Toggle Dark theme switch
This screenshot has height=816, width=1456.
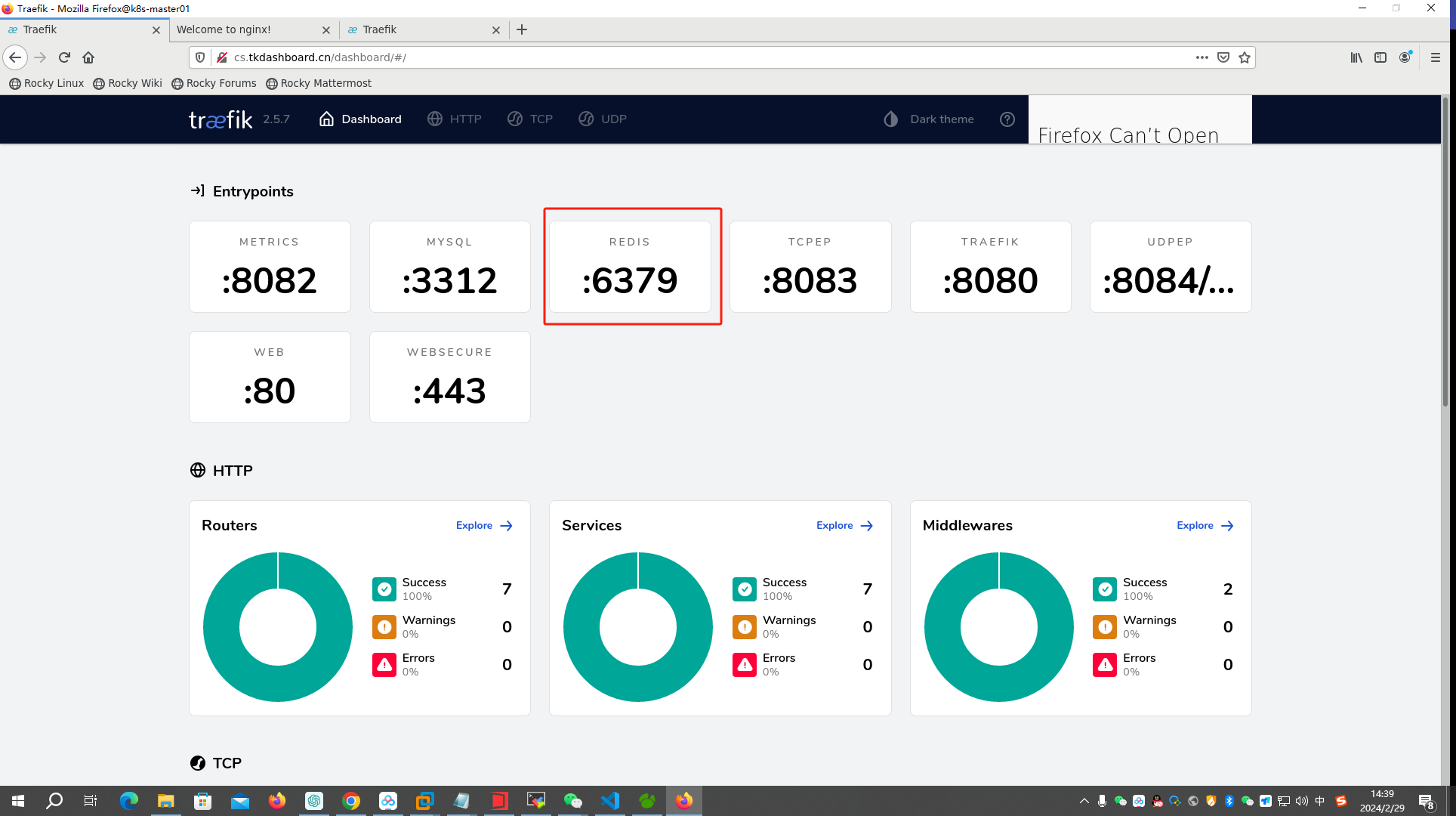928,119
